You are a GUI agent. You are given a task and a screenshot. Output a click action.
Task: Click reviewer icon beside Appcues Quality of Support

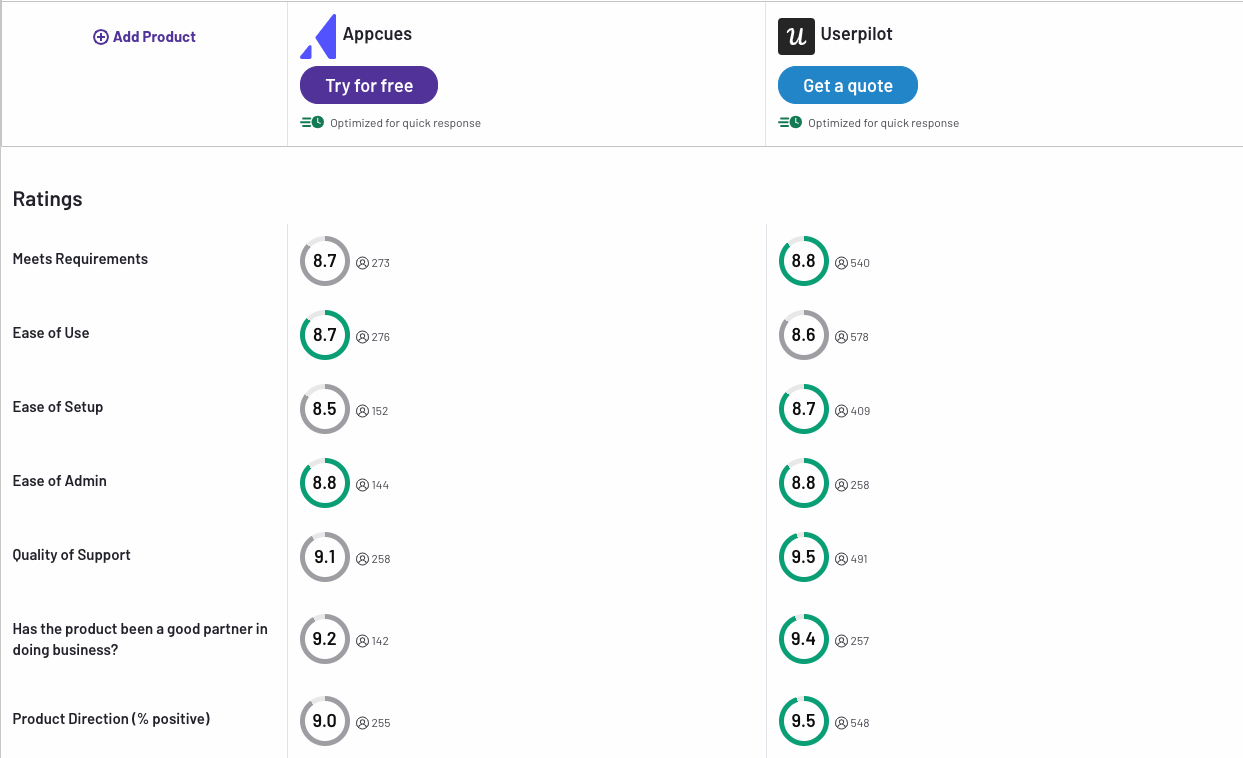[x=362, y=559]
